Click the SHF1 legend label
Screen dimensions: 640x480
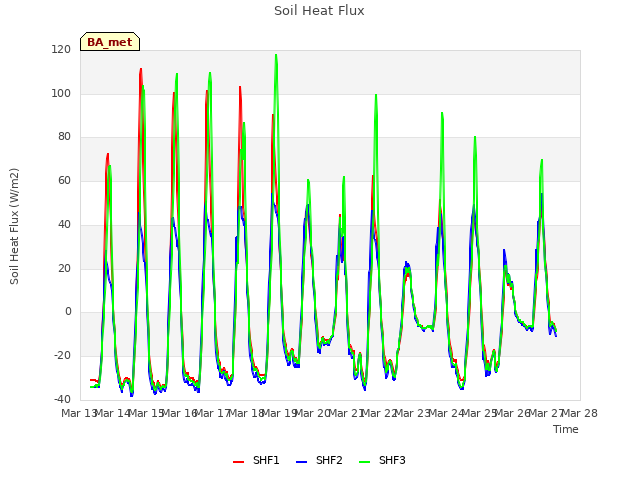(x=266, y=460)
